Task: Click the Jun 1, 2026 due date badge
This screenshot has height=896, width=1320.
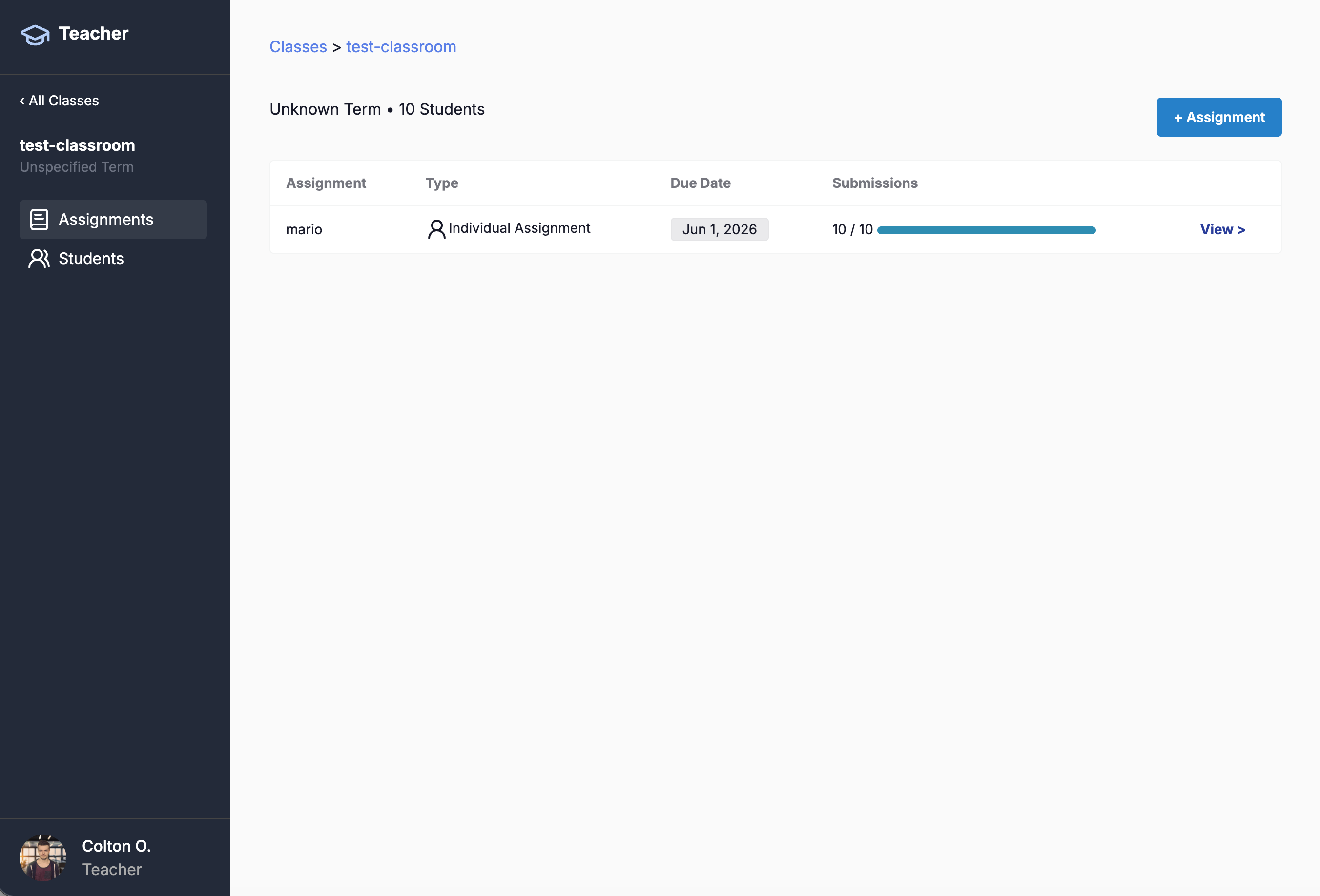Action: pos(719,229)
